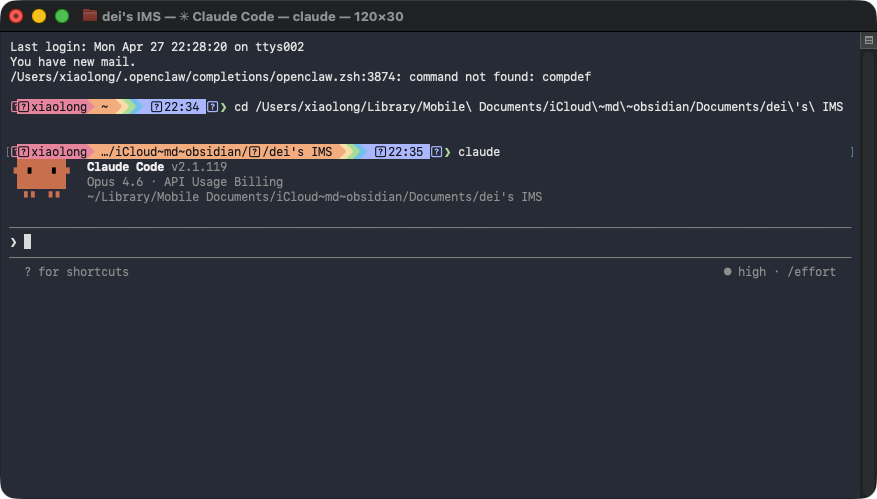Click the folder proxy icon in title bar
877x499 pixels.
click(x=90, y=16)
